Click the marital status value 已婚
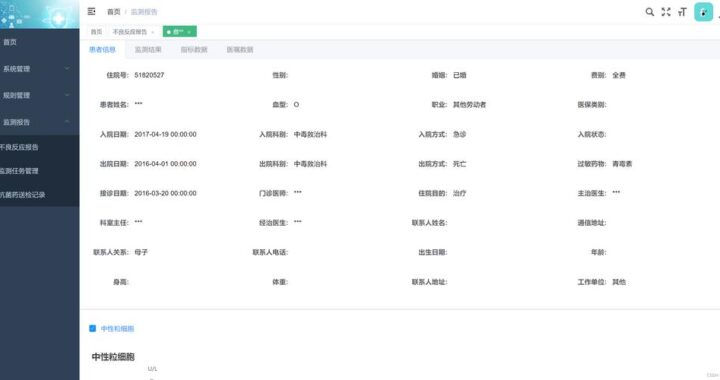720x380 pixels. coord(460,75)
